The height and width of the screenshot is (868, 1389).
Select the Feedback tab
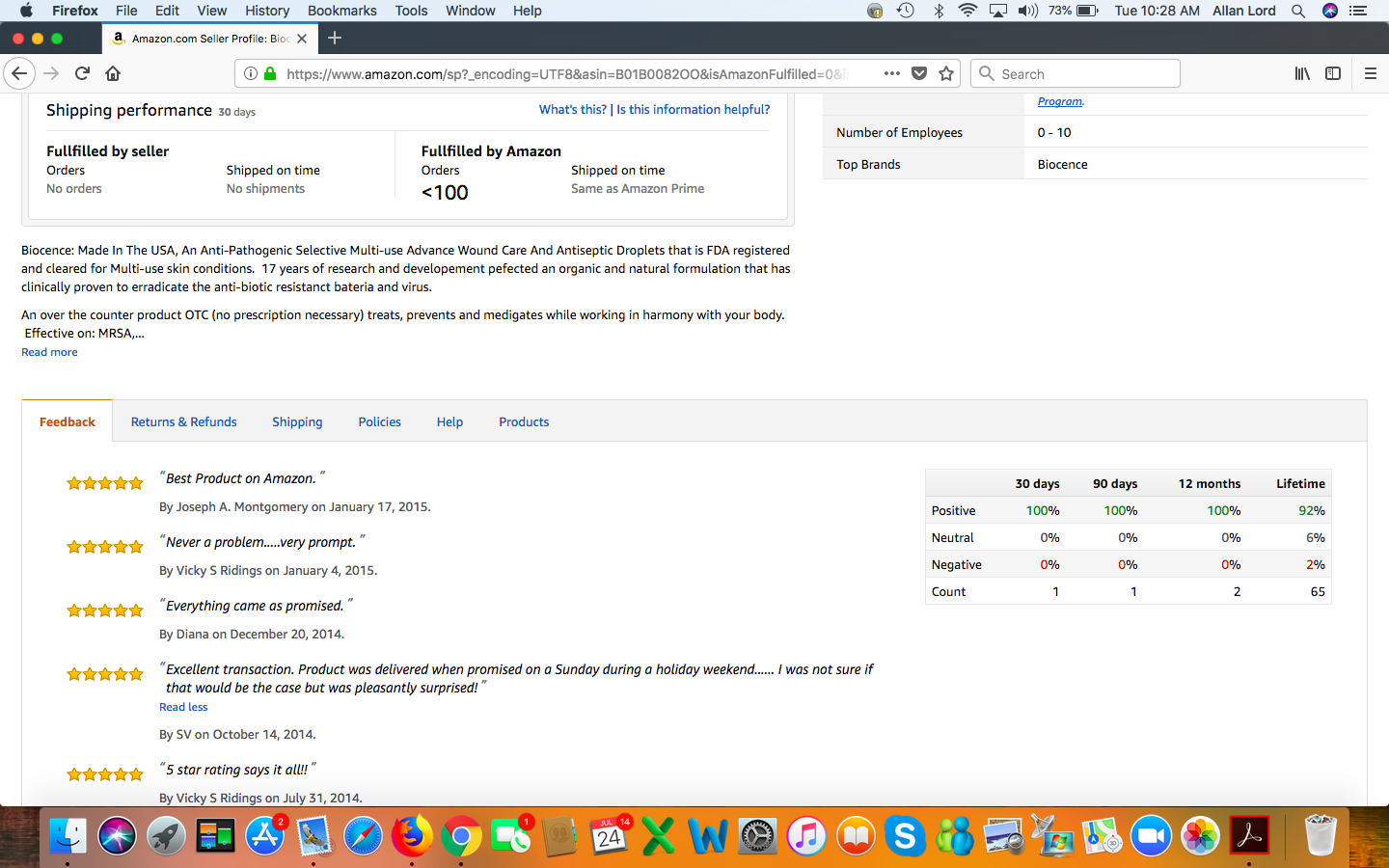coord(68,421)
